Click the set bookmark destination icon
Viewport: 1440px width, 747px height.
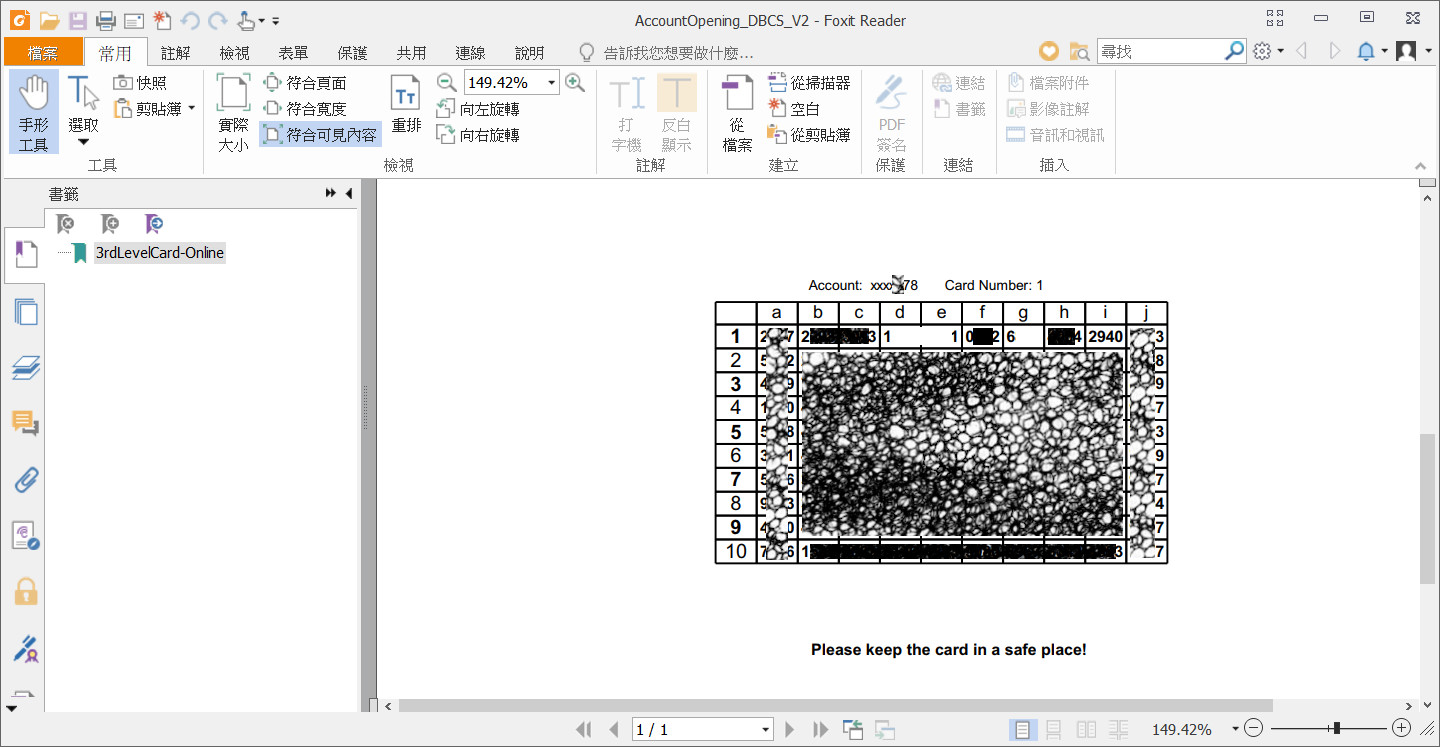click(154, 223)
